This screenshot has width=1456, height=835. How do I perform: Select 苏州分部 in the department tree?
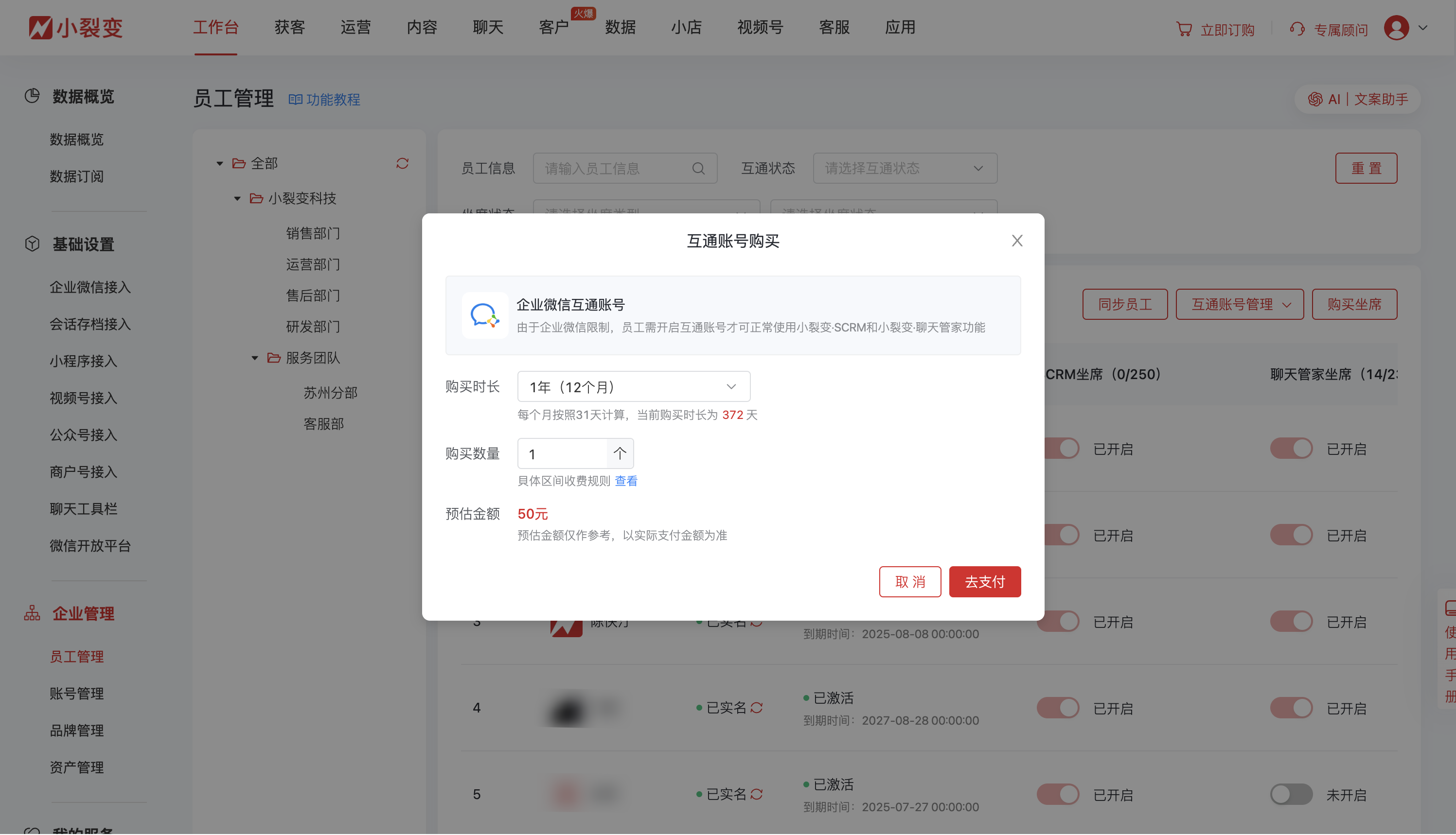coord(330,393)
